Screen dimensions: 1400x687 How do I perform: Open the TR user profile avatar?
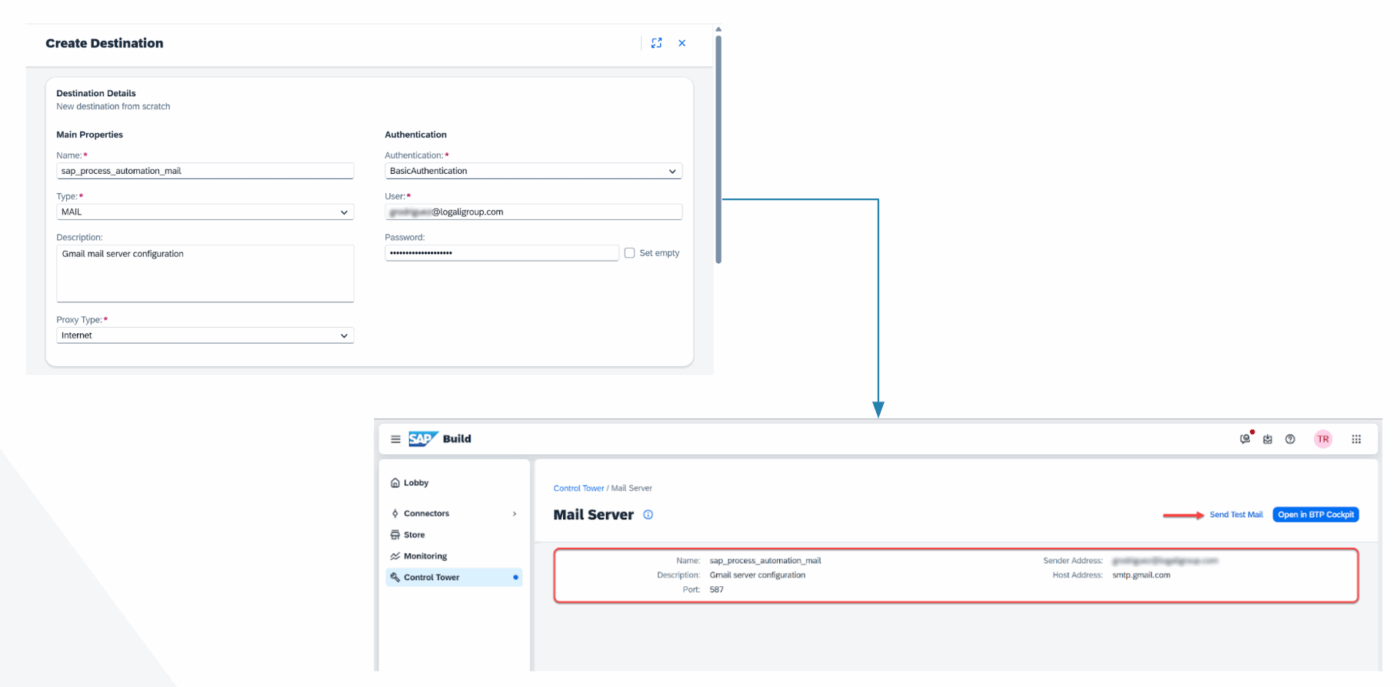1323,439
